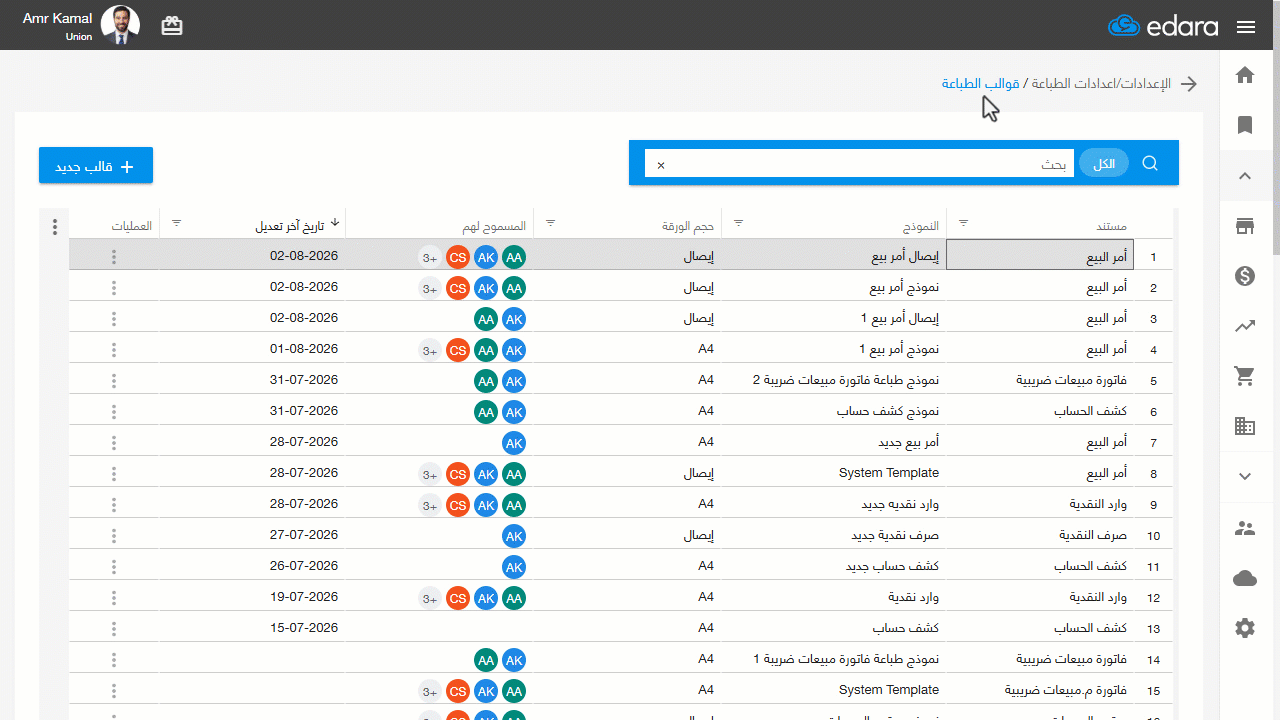Select the الكل chip in search bar
Image resolution: width=1280 pixels, height=720 pixels.
pyautogui.click(x=1104, y=164)
